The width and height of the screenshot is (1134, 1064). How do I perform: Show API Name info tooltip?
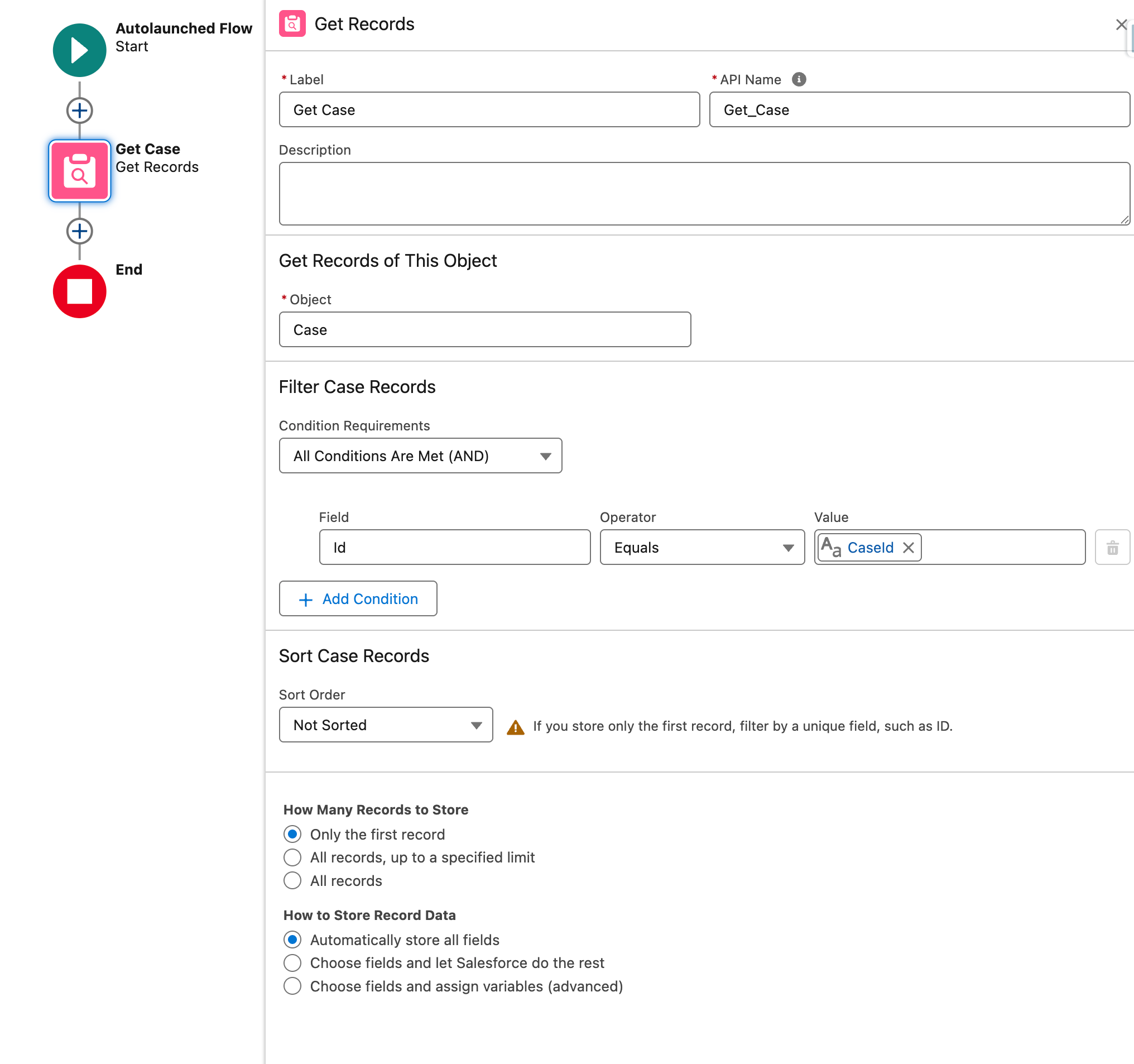coord(799,79)
